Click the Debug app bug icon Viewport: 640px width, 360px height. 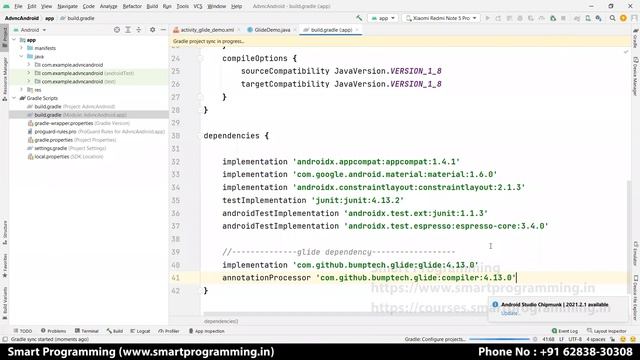[520, 18]
